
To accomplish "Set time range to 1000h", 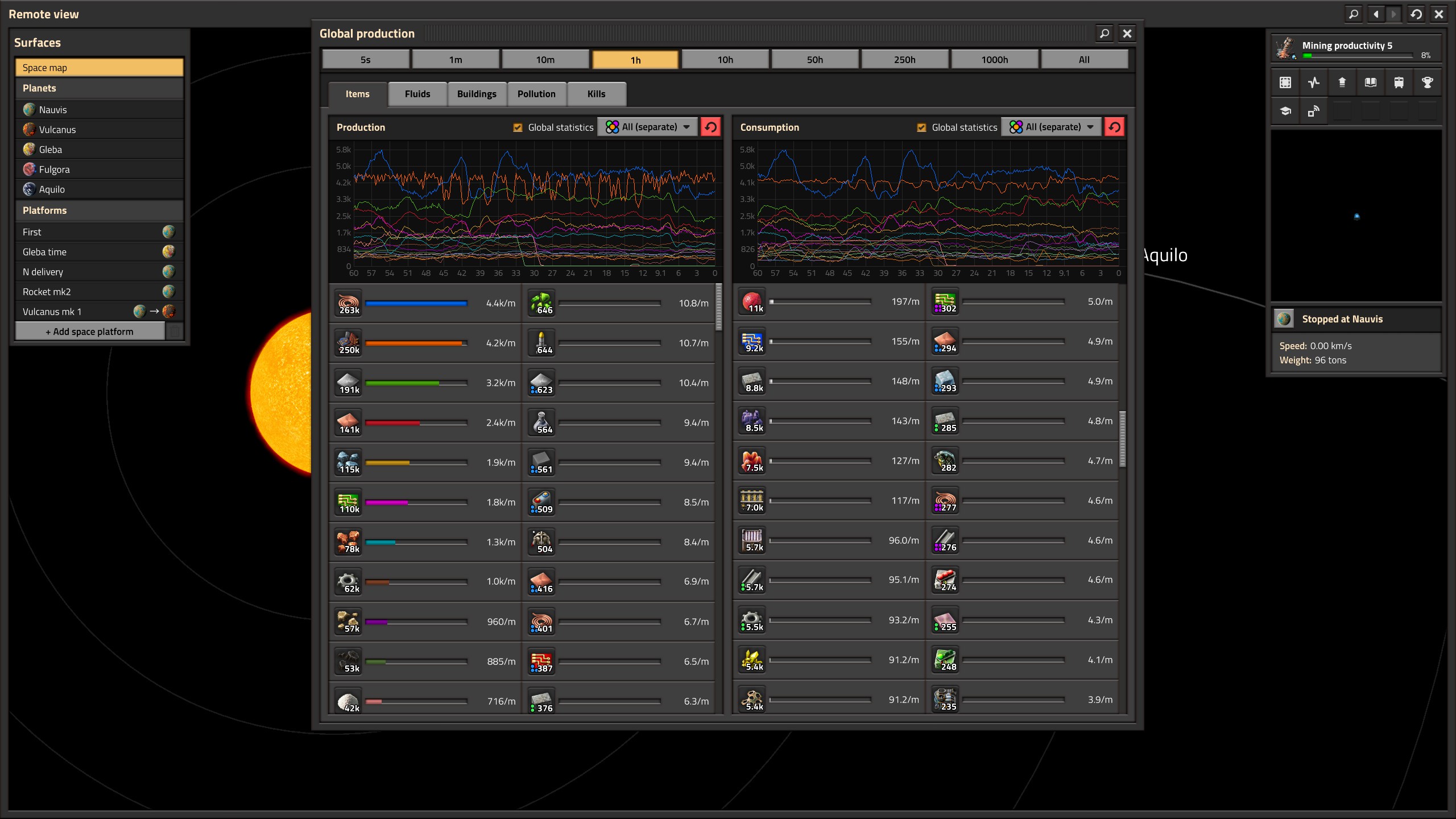I will point(995,60).
